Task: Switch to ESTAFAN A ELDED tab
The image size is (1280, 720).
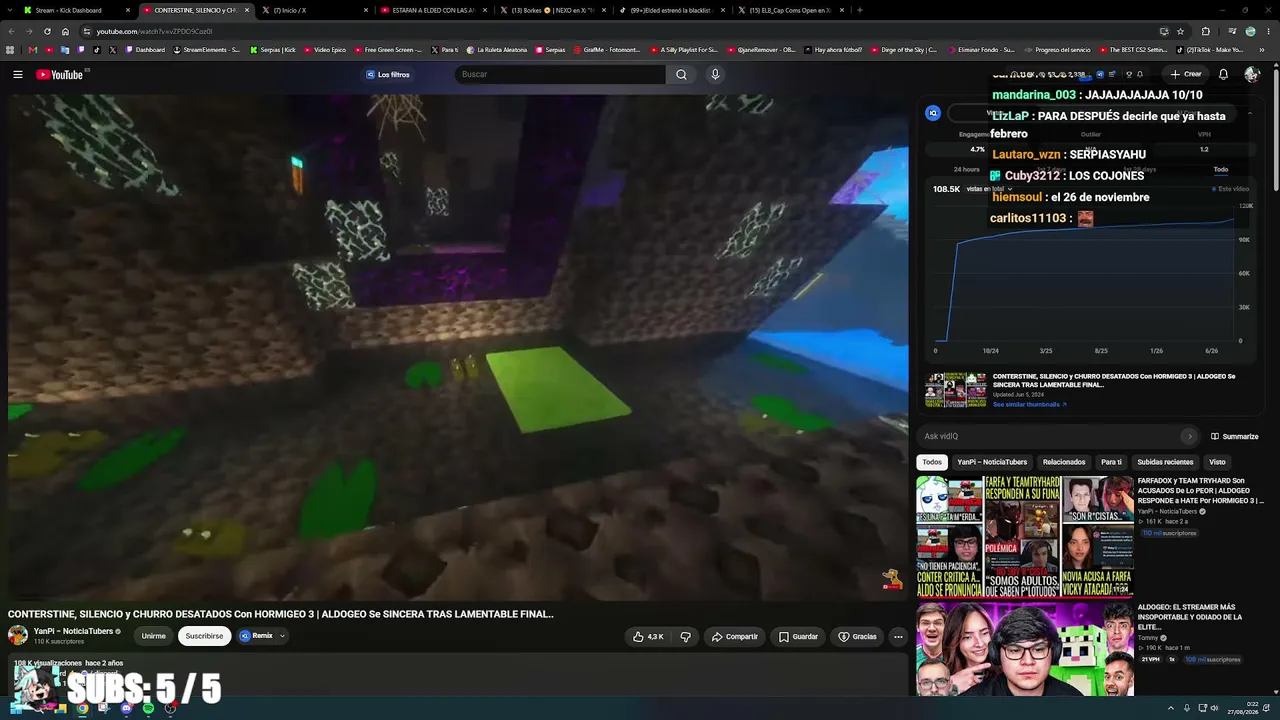Action: pyautogui.click(x=433, y=10)
